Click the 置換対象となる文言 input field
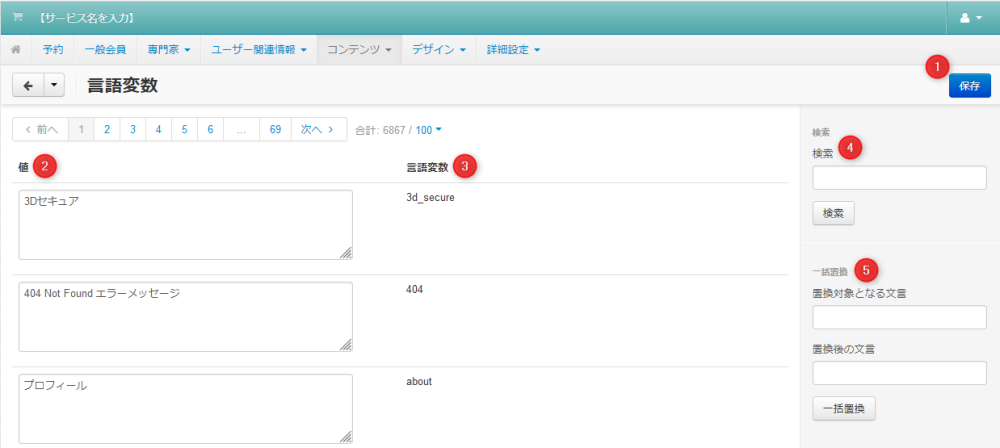 [899, 317]
